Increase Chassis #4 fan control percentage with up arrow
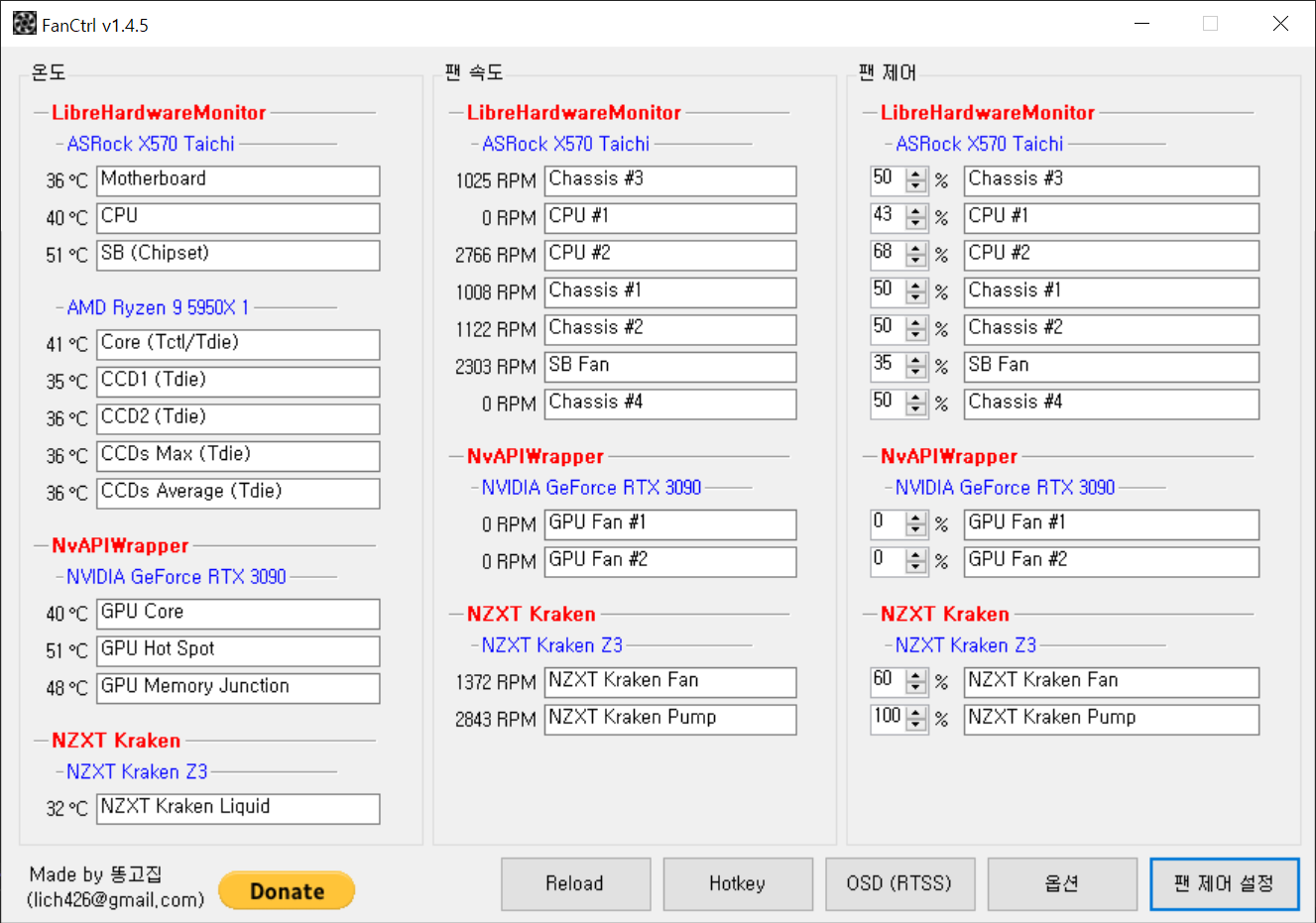 916,398
